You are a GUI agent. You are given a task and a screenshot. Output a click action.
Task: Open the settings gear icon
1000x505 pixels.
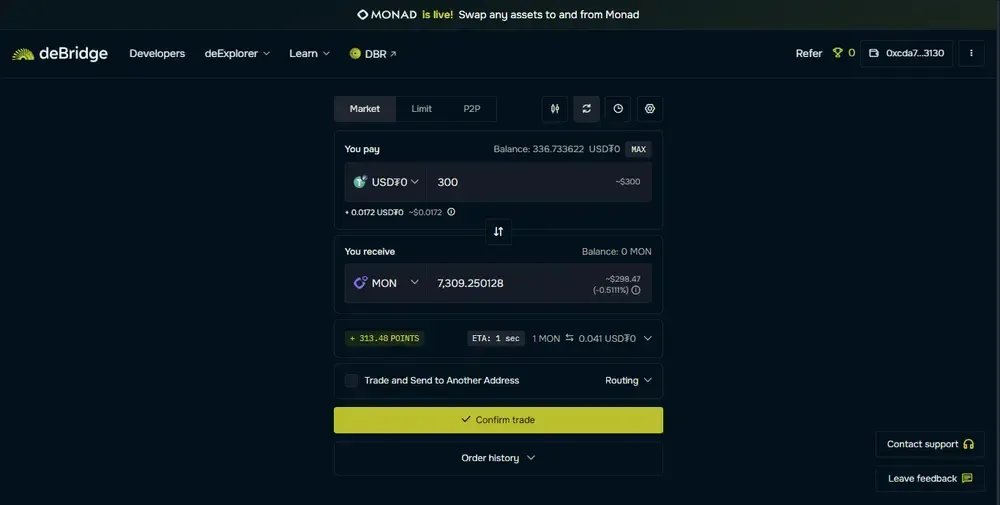(x=650, y=109)
